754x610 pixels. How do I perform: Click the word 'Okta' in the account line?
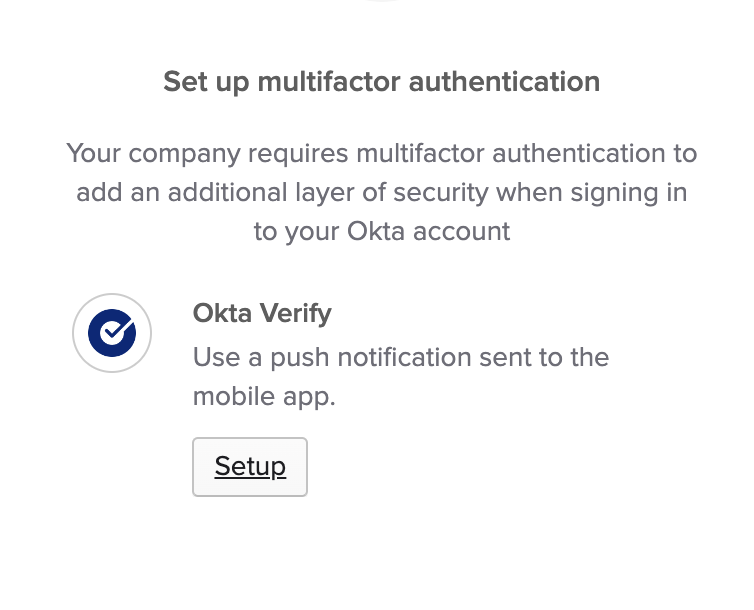pos(375,231)
